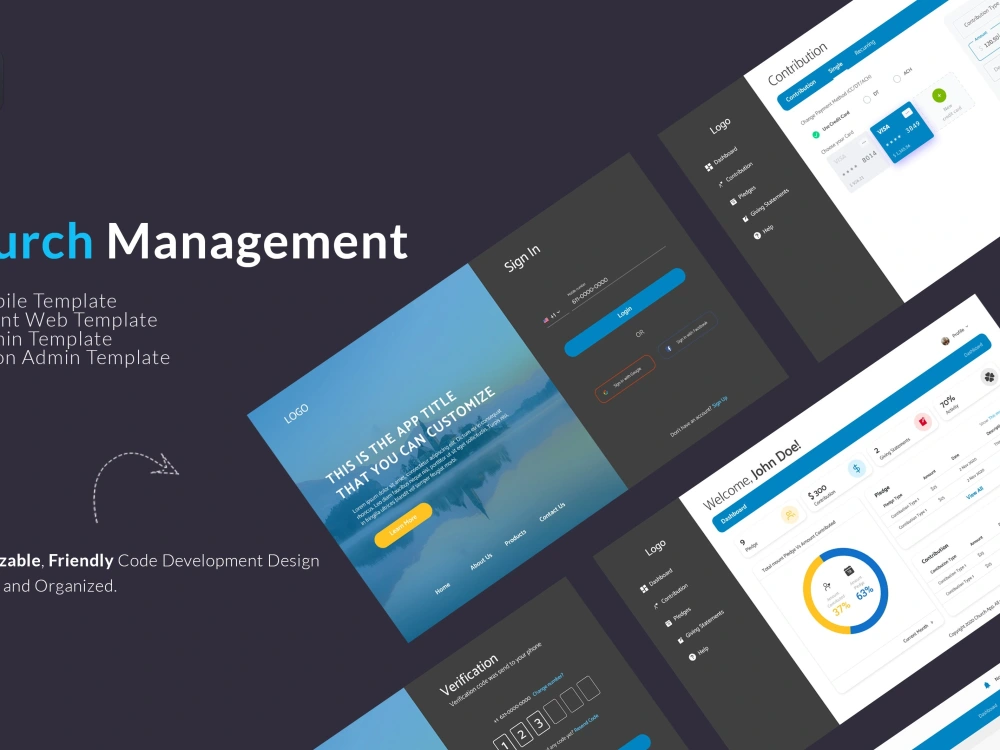Click Home in the landing page navigation

click(x=443, y=588)
